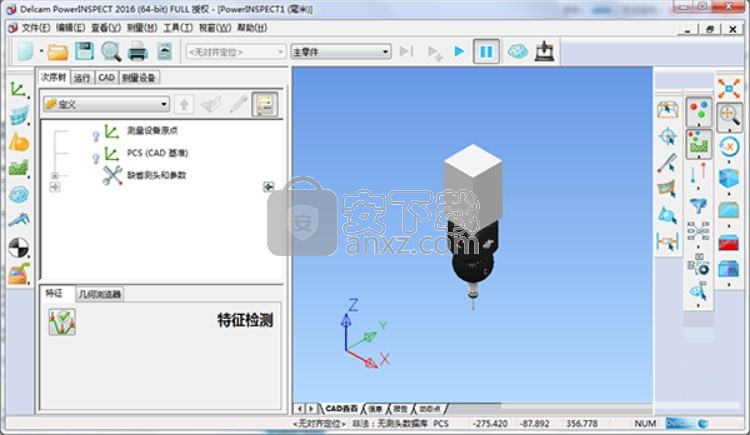Switch to the measuring device tab
The height and width of the screenshot is (435, 750).
click(x=138, y=78)
